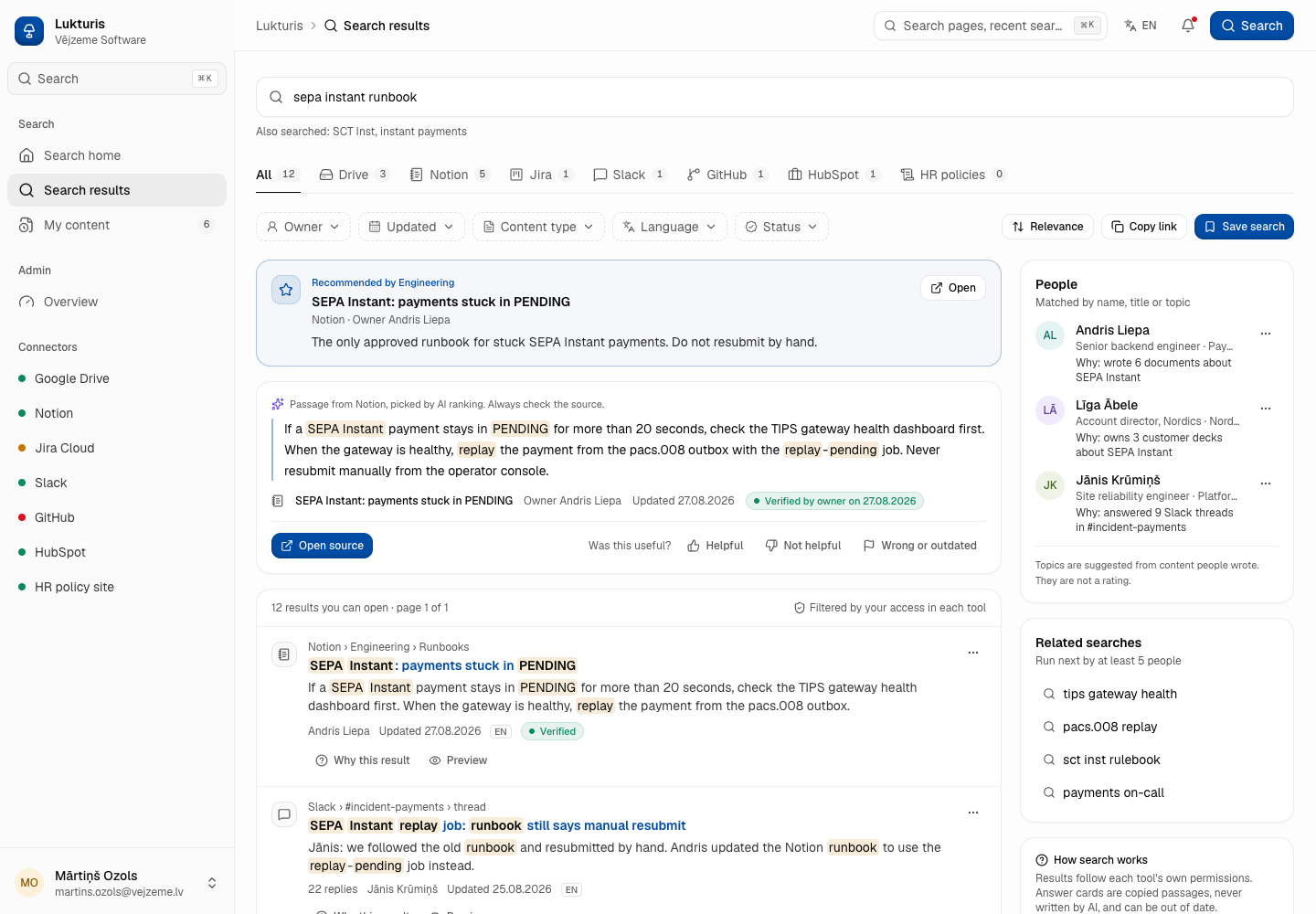
Task: Open menu for Slack thread result
Action: tap(973, 813)
